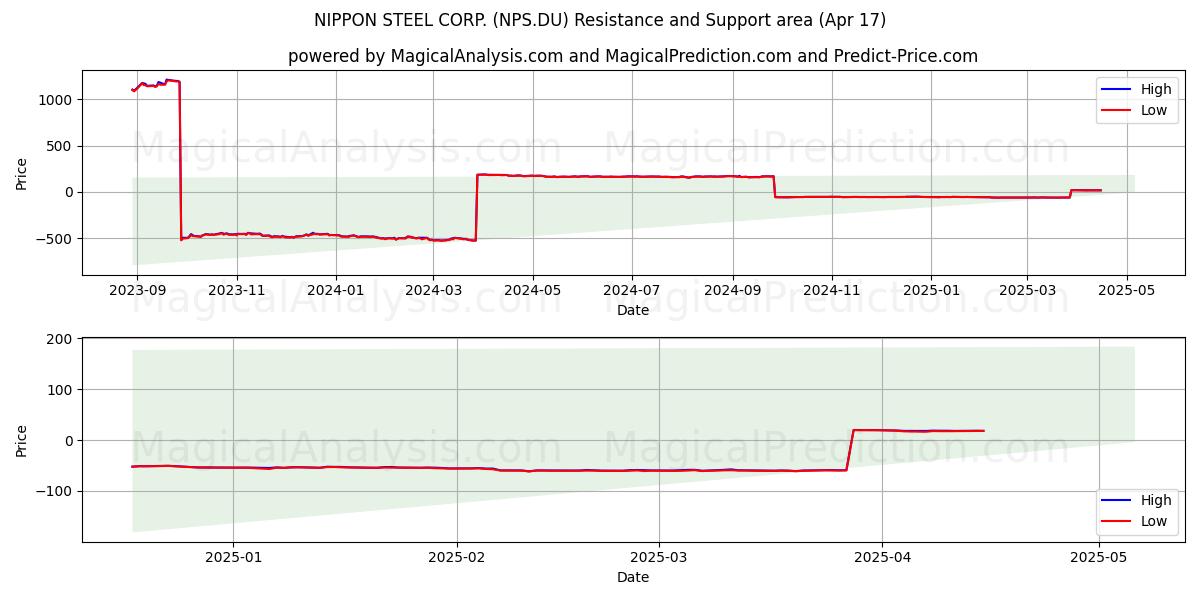Image resolution: width=1200 pixels, height=600 pixels.
Task: Click the bottom chart 'Price' axis label
Action: [22, 441]
